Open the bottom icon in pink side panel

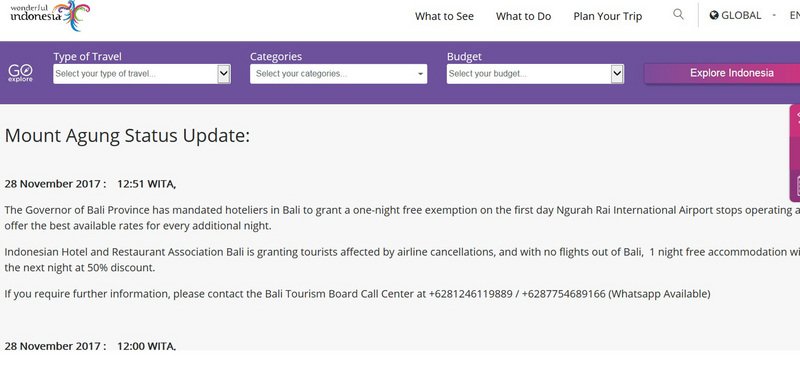pyautogui.click(x=796, y=186)
